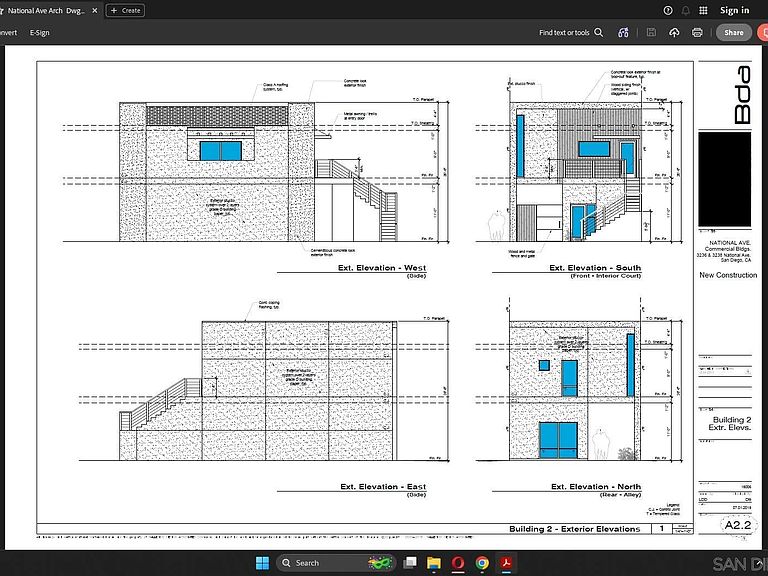Click the '(Front - Interior Court)' subtitle
This screenshot has width=768, height=576.
click(605, 276)
